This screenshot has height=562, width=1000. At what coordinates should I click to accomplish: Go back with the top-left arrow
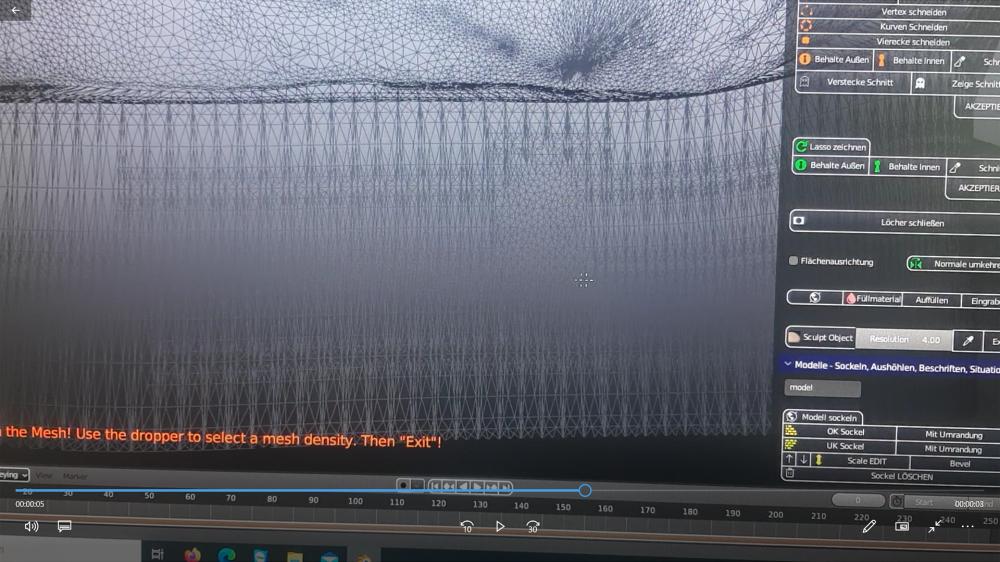pos(15,10)
